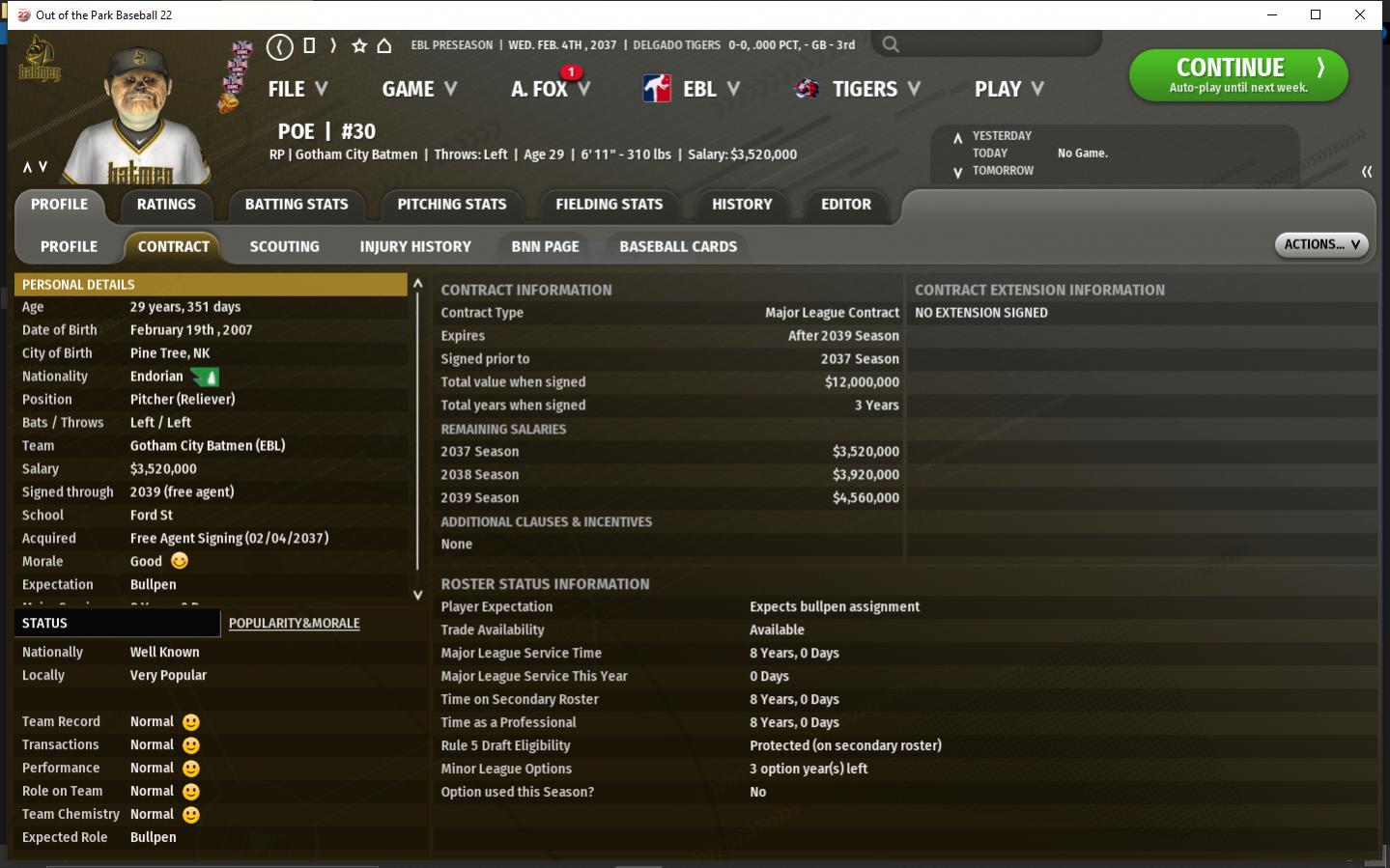This screenshot has height=868, width=1390.
Task: Select the INJURY HISTORY sub-tab
Action: point(415,247)
